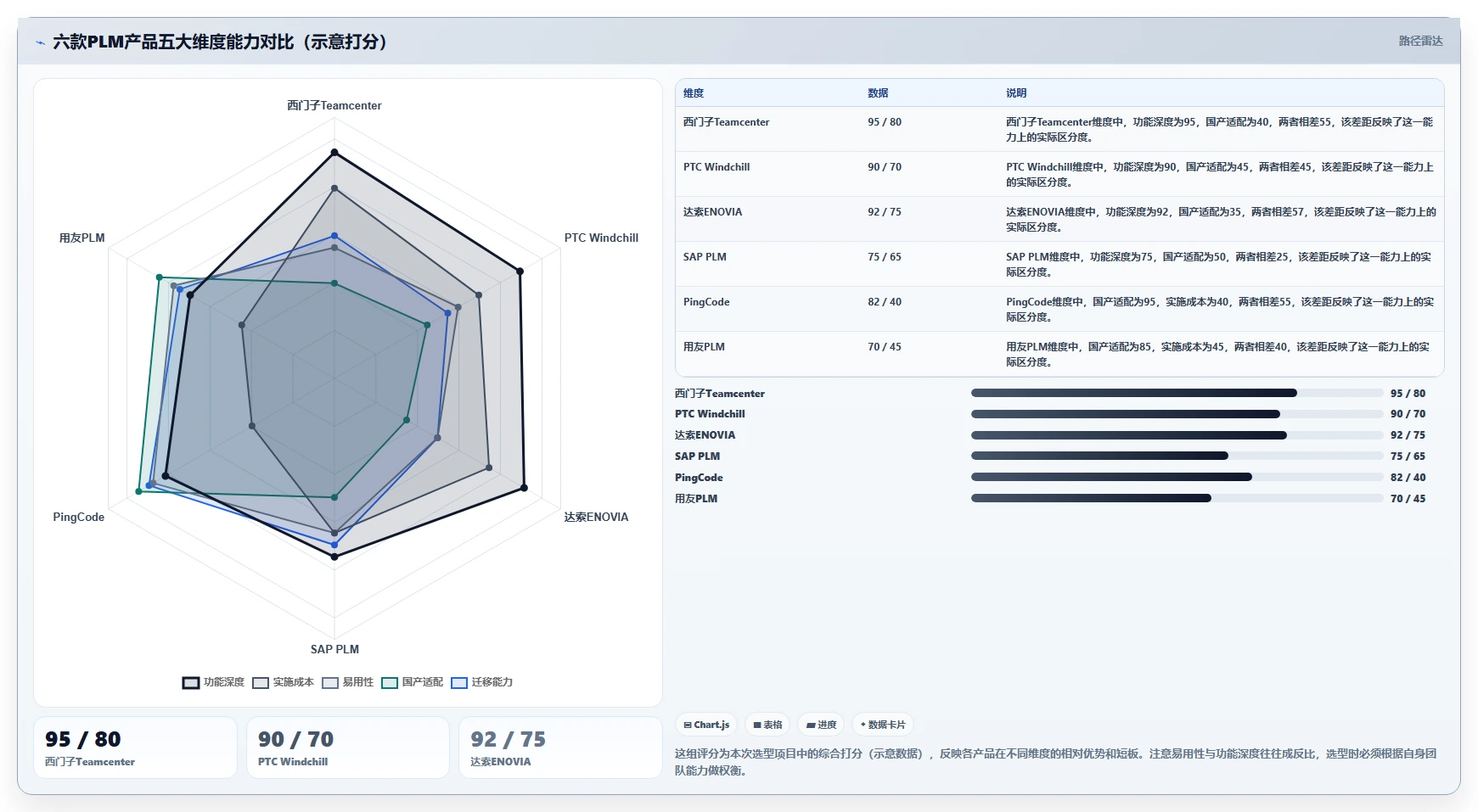Click the 95 / 80 value in the table
Image resolution: width=1478 pixels, height=812 pixels.
(x=885, y=122)
